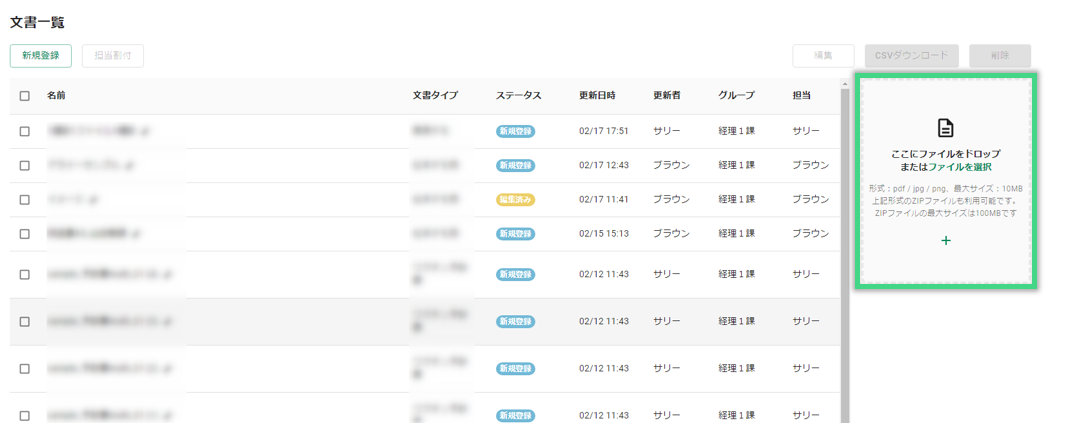The image size is (1065, 437).
Task: Click 新規登録 badge in the 02/17 12:43 row
Action: coord(515,165)
